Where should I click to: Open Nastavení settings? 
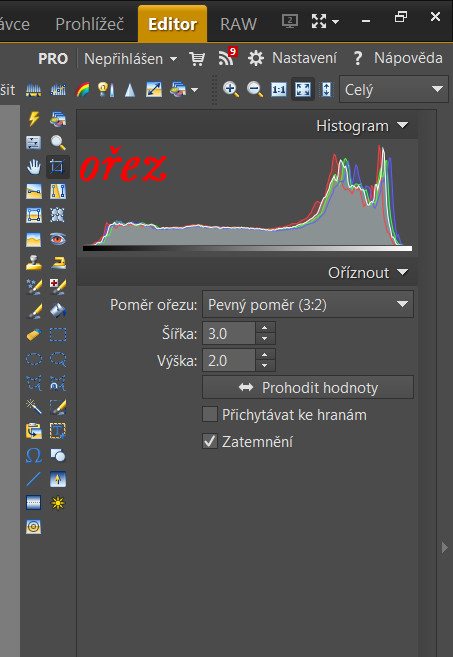tap(292, 58)
